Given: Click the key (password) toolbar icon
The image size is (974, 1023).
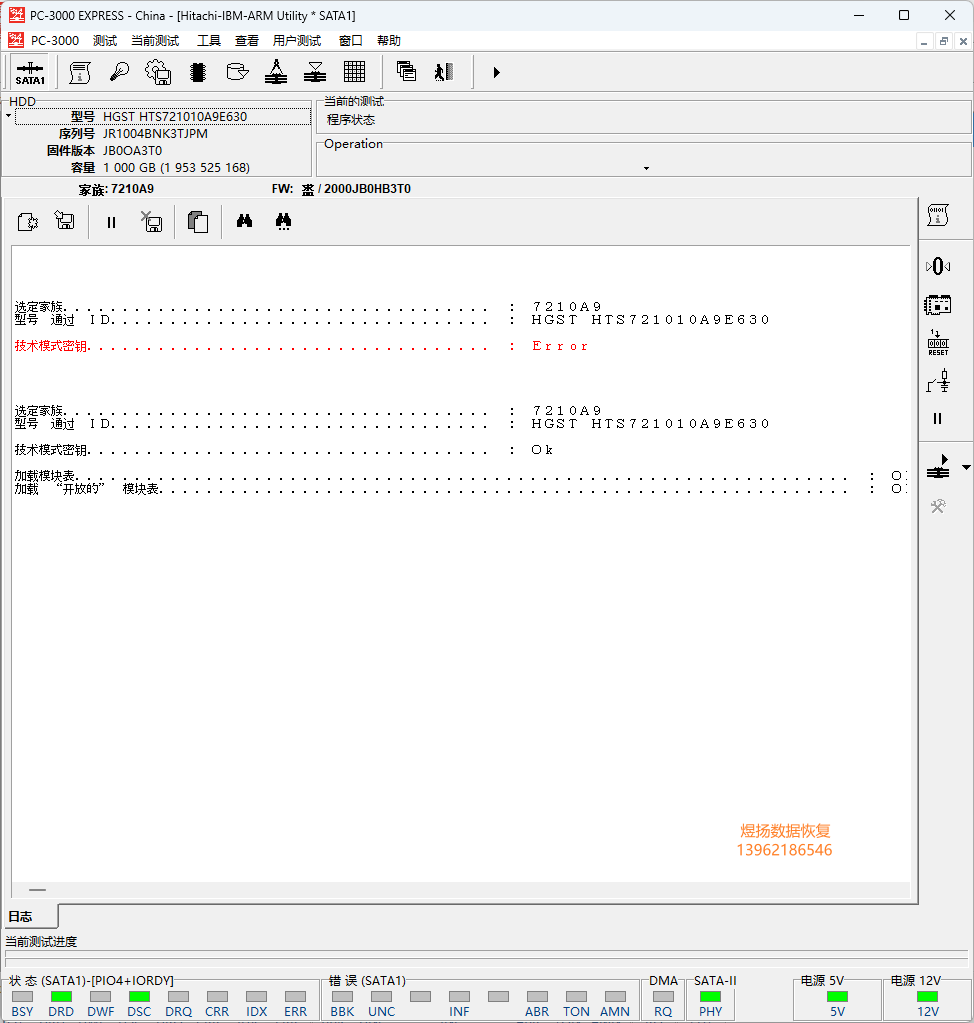Looking at the screenshot, I should pos(119,72).
